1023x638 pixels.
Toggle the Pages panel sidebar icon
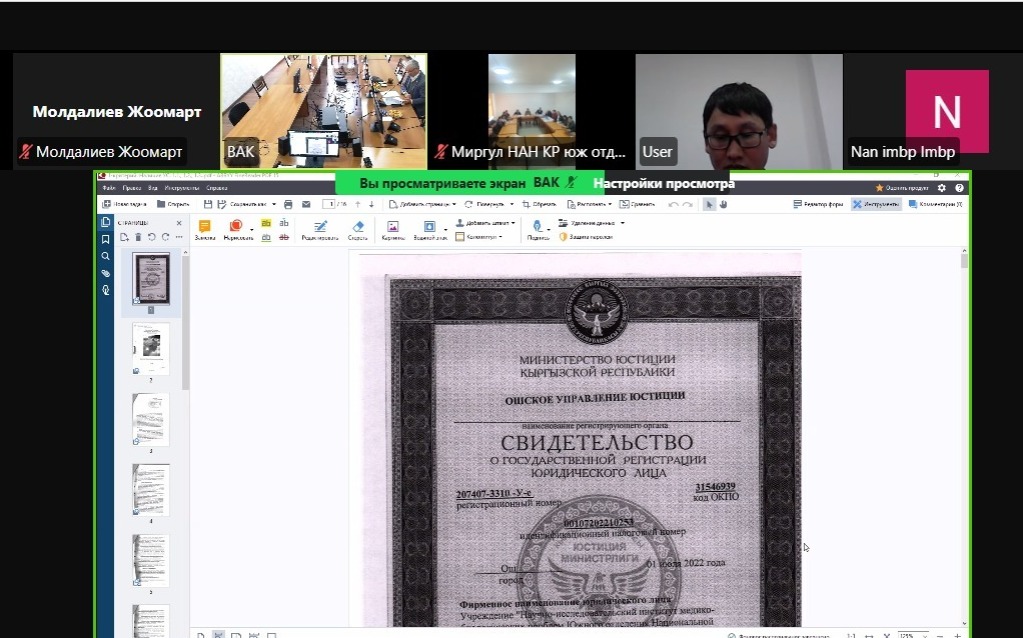pos(106,222)
